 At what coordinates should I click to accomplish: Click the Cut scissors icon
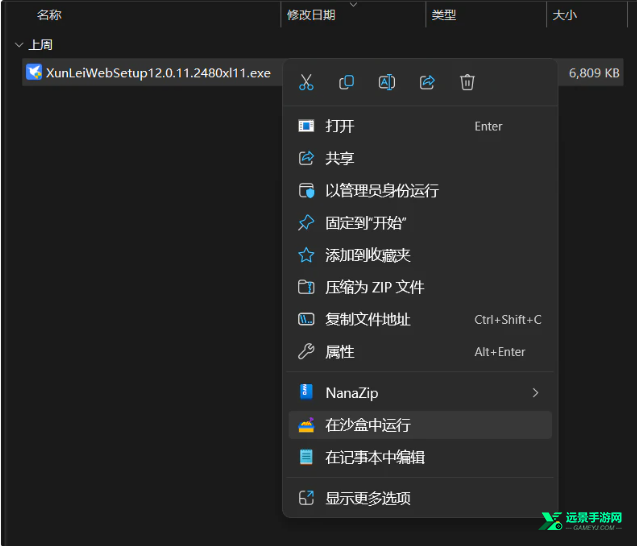pyautogui.click(x=306, y=82)
